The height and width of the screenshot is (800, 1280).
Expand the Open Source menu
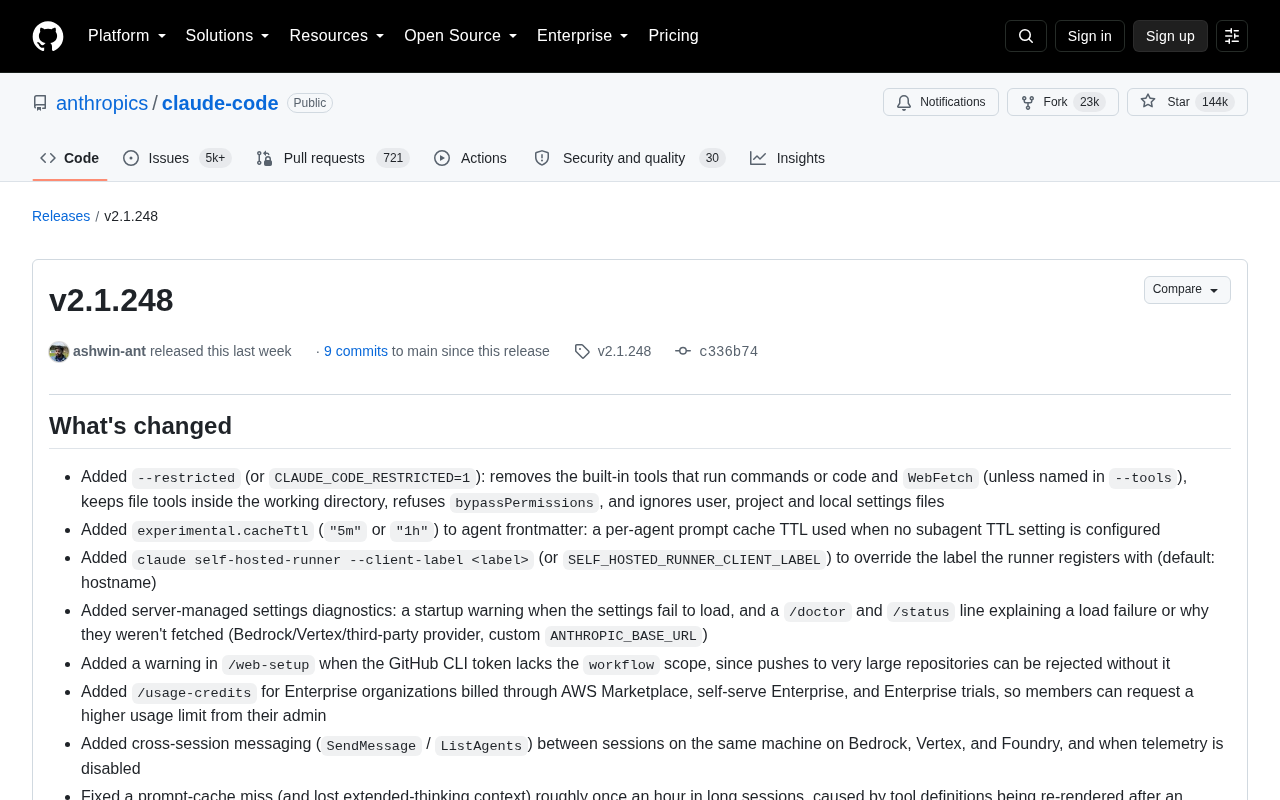[461, 36]
